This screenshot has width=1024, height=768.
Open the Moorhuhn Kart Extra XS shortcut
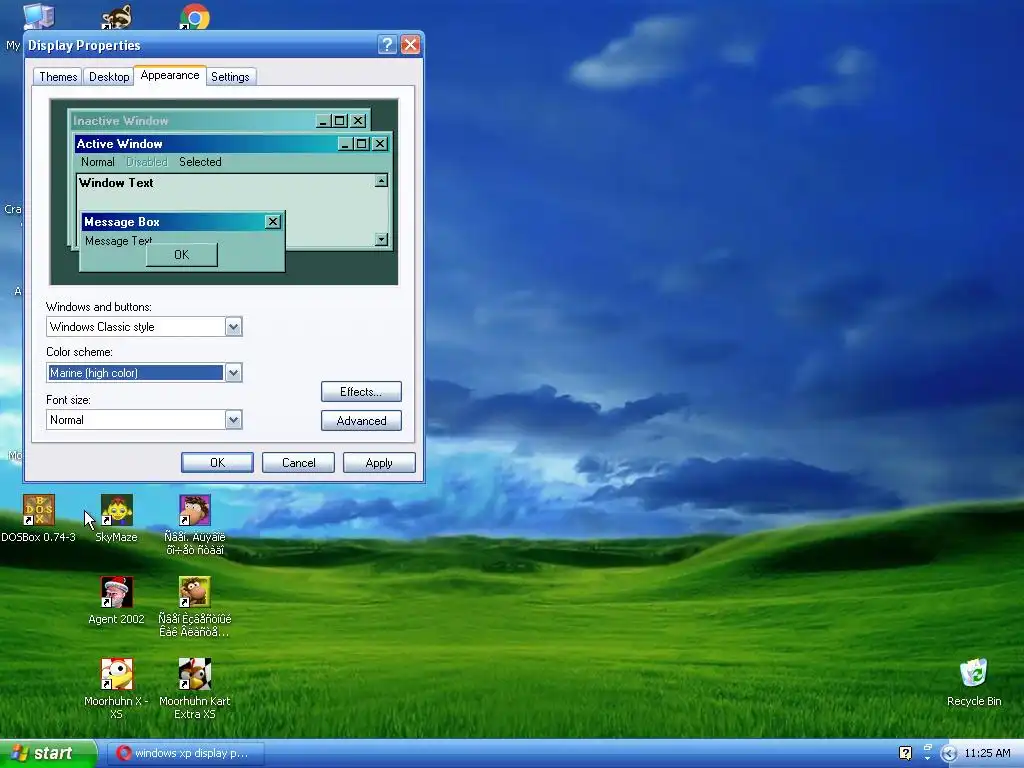coord(195,674)
